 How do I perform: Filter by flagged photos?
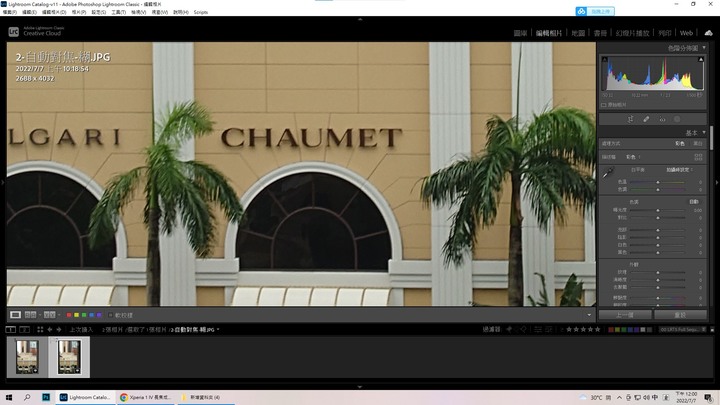(x=509, y=329)
